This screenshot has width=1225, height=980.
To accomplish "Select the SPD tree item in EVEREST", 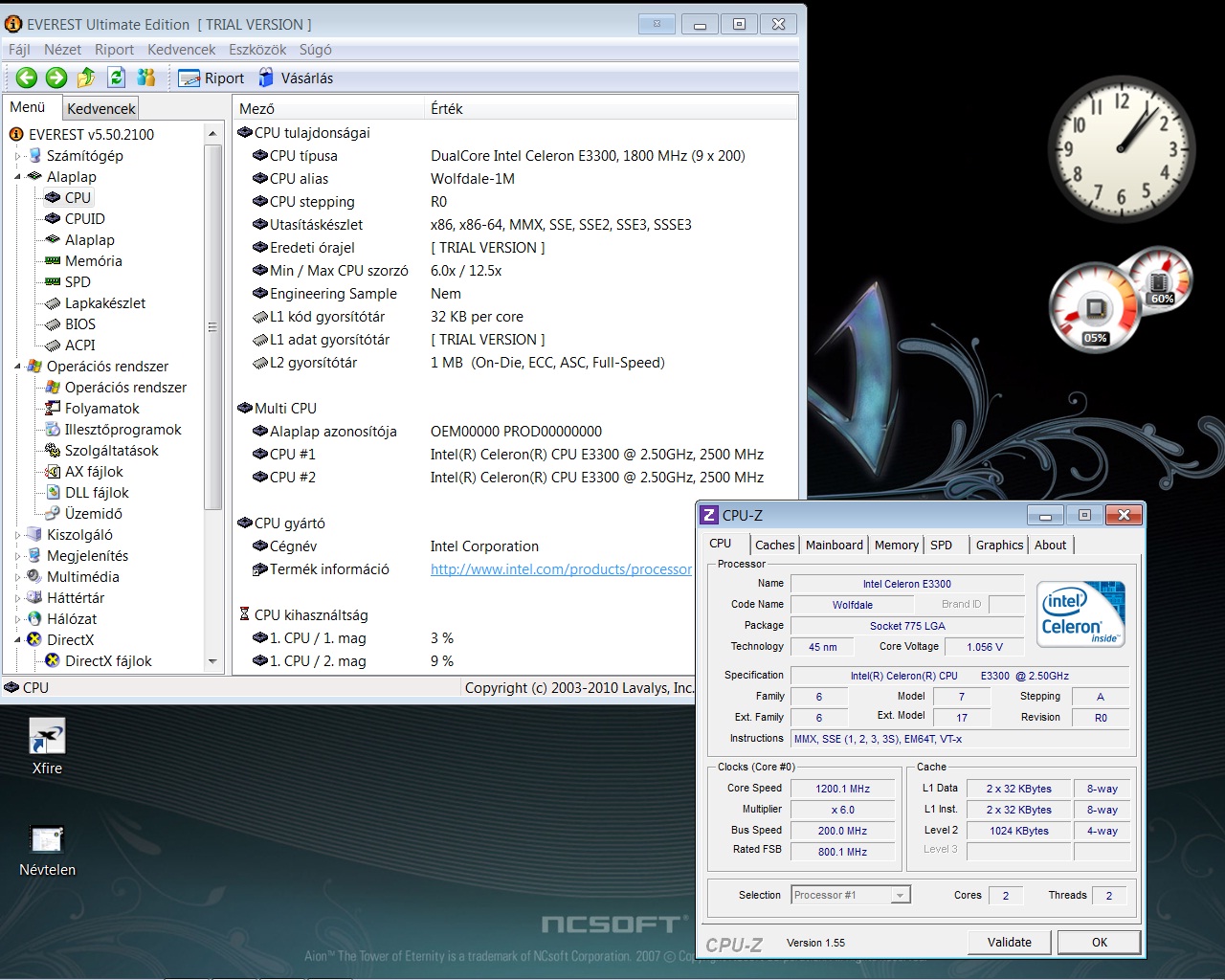I will pyautogui.click(x=78, y=282).
